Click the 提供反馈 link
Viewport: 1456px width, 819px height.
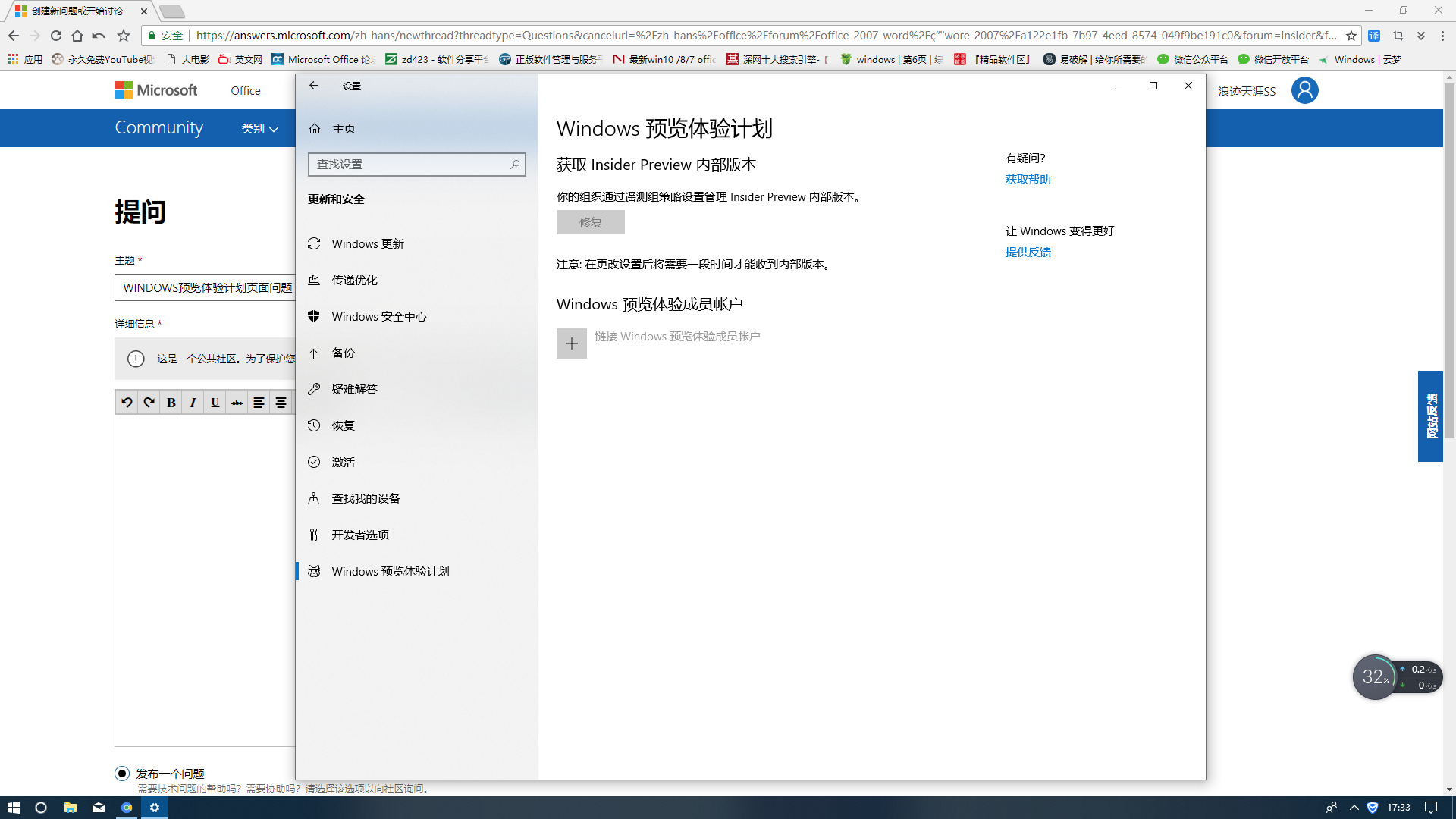pos(1028,253)
